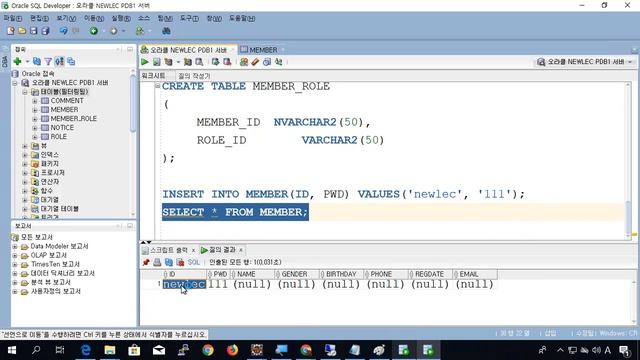Click the green plus New Connection icon
640x360 pixels.
coord(17,62)
